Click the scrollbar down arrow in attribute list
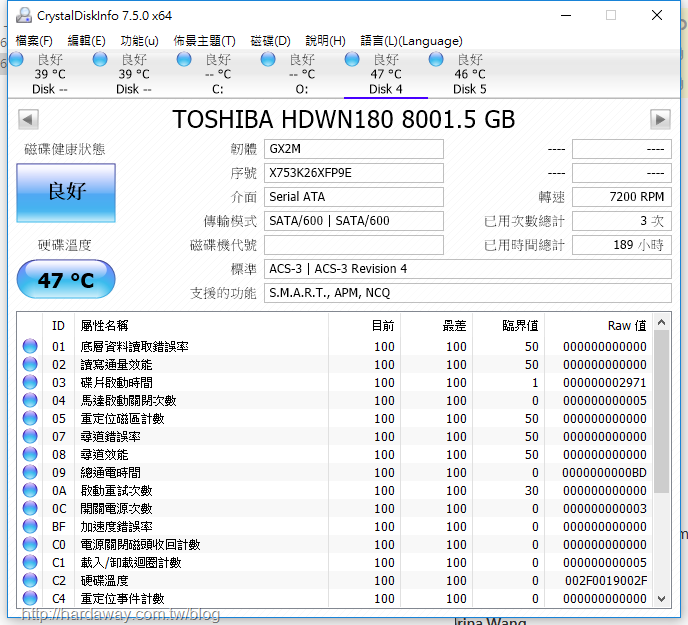The height and width of the screenshot is (625, 688). tap(662, 599)
